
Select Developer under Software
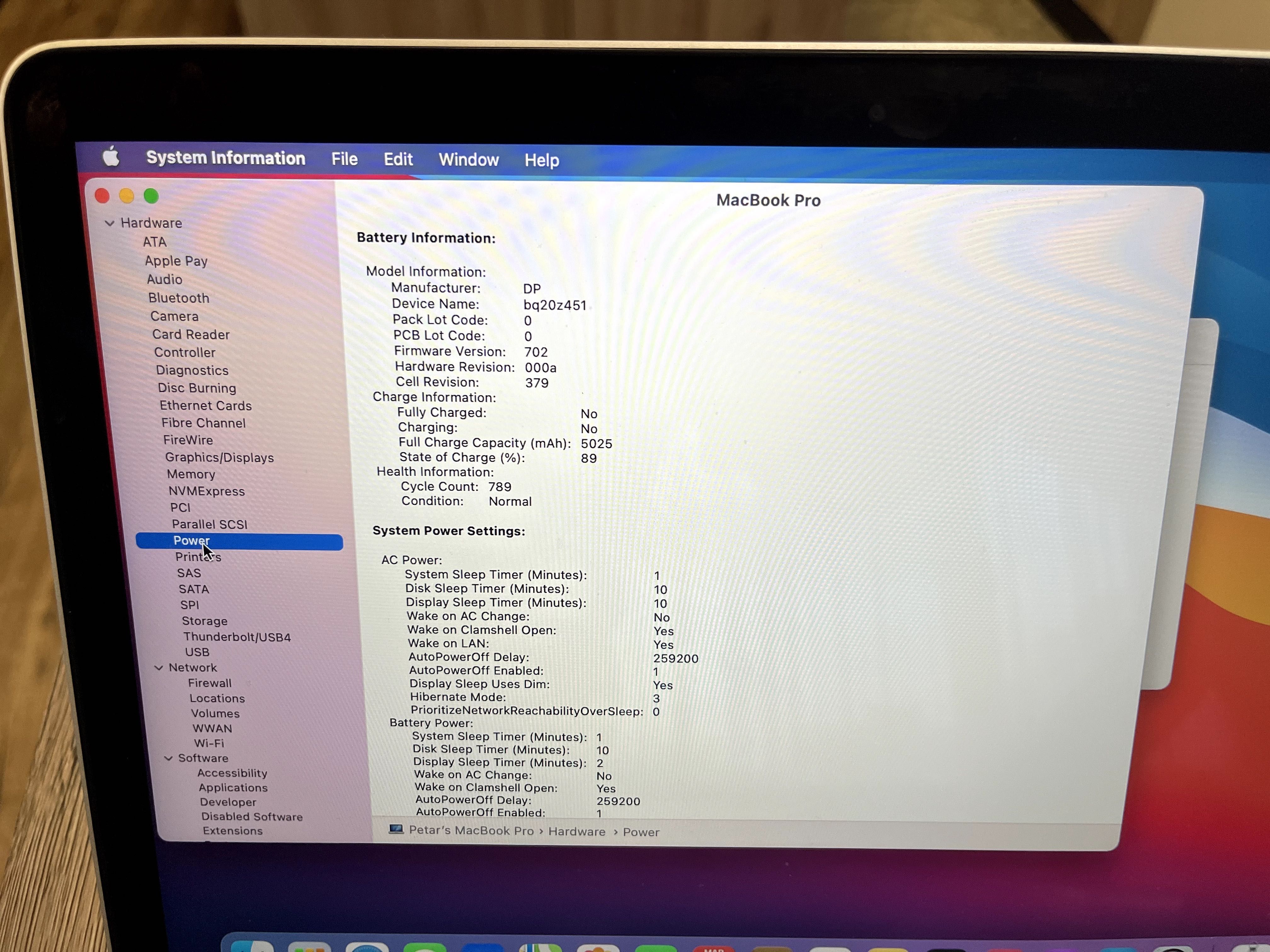pos(228,802)
